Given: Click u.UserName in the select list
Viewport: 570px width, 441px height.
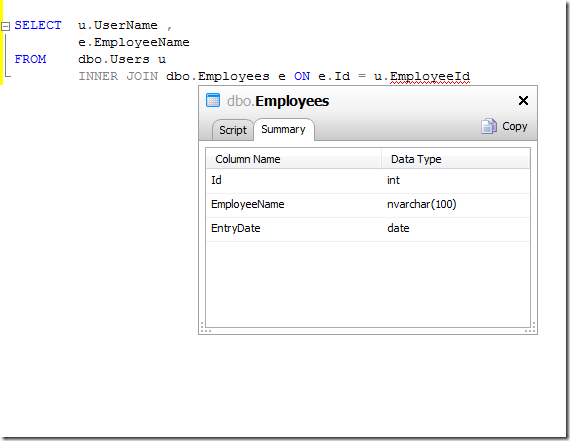Looking at the screenshot, I should (x=118, y=25).
